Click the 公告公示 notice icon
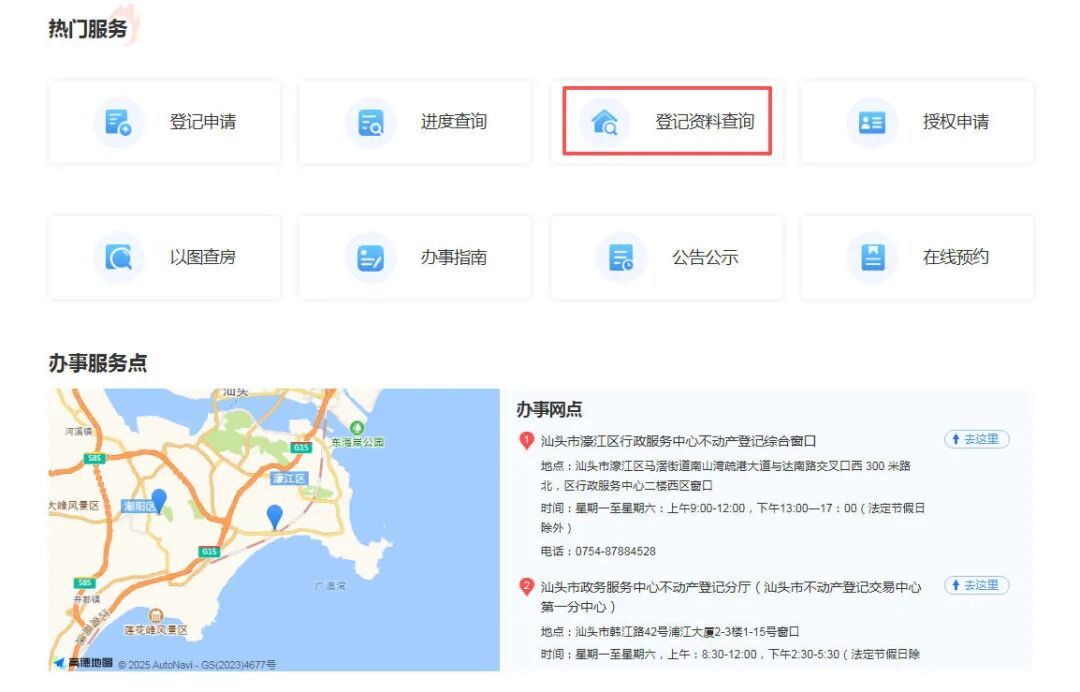 (621, 258)
